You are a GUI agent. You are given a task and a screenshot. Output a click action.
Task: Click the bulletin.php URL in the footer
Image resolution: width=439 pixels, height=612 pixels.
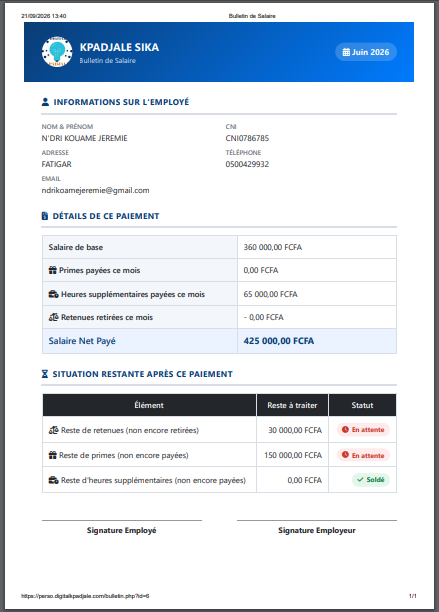tap(85, 596)
